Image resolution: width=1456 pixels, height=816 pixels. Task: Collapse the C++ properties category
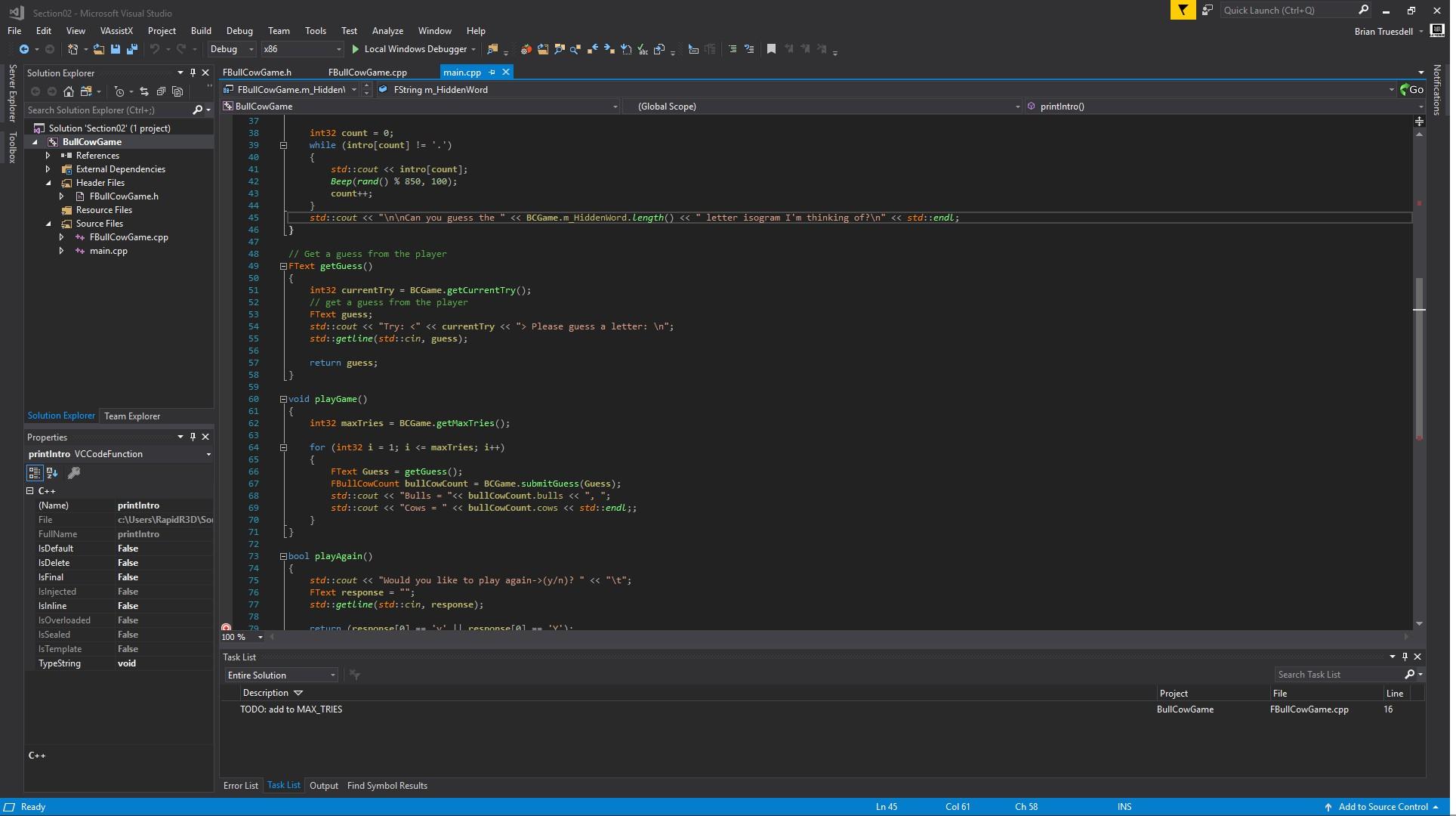pos(30,491)
